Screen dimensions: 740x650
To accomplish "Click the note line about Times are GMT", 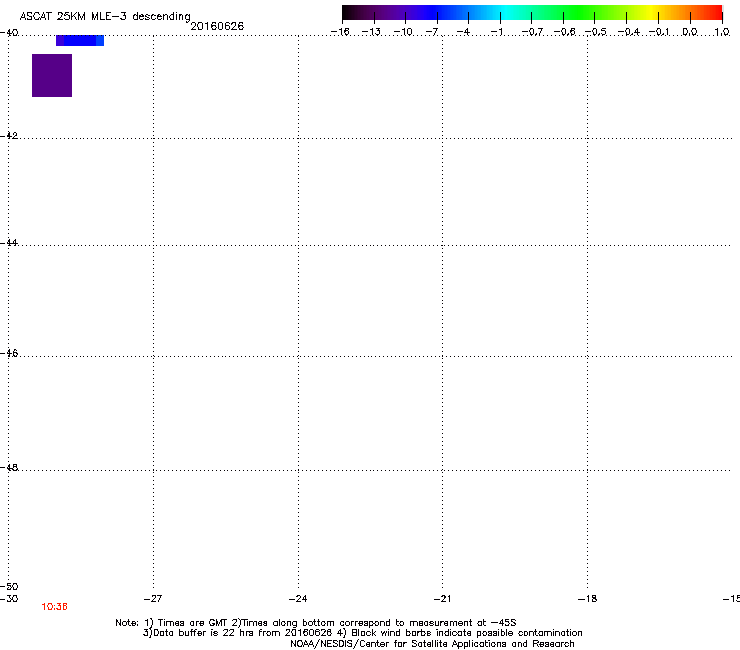I will click(316, 623).
